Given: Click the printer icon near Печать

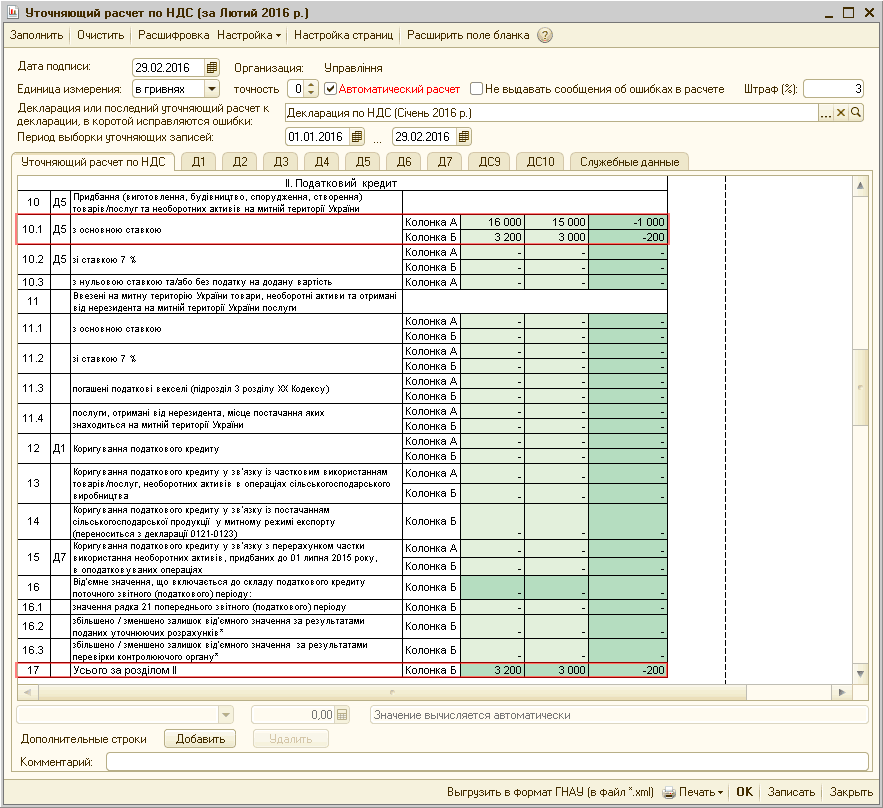Looking at the screenshot, I should pyautogui.click(x=668, y=792).
